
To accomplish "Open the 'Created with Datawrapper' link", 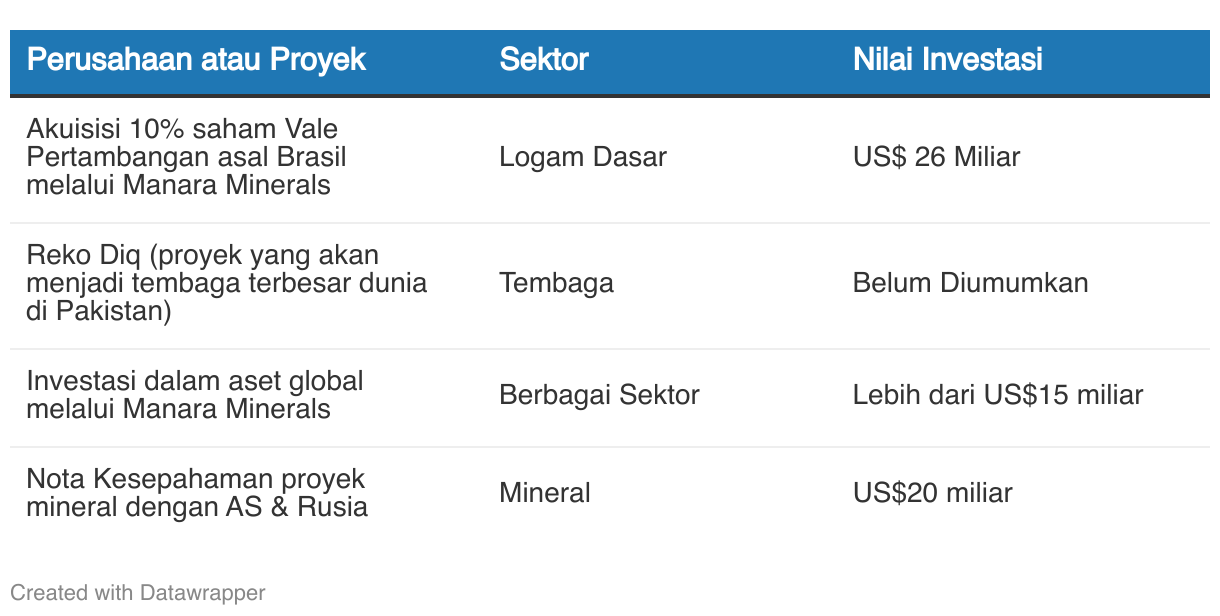I will (x=138, y=592).
